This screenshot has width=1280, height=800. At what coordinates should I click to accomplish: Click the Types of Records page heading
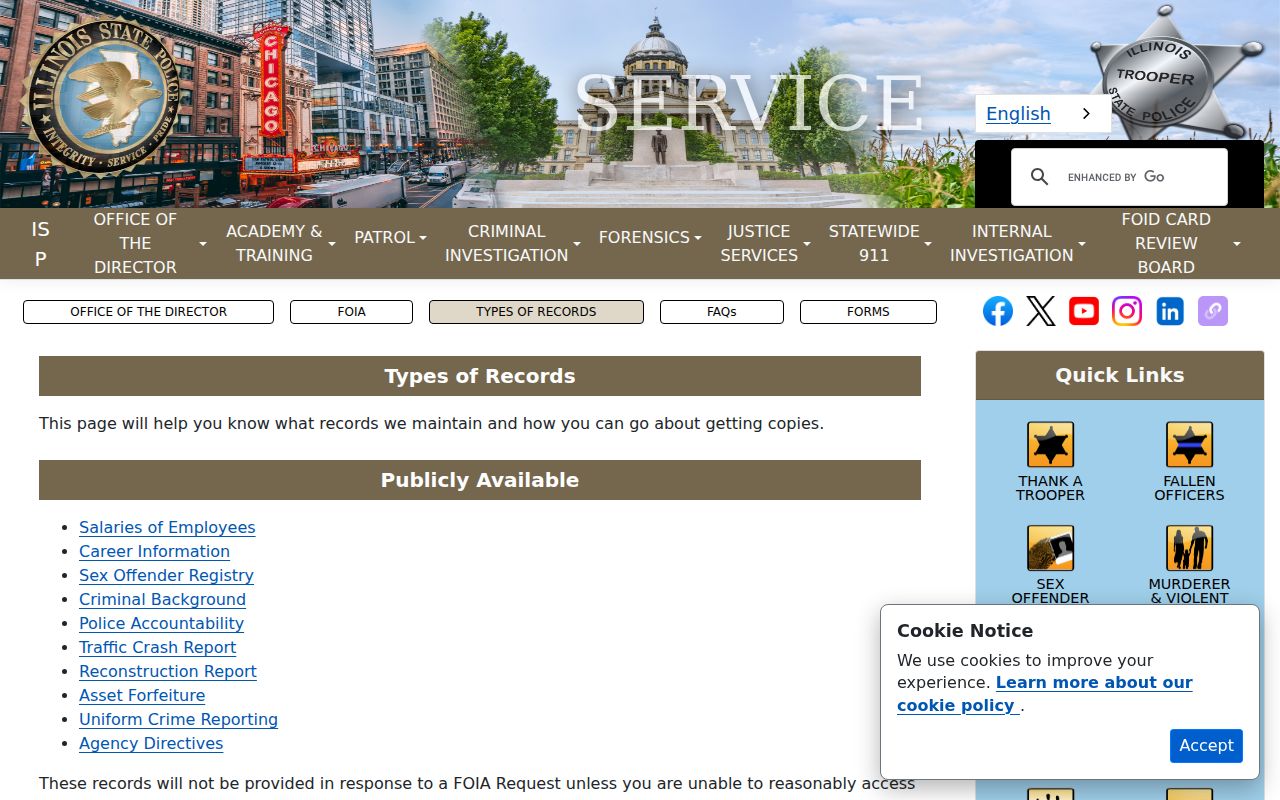click(480, 376)
